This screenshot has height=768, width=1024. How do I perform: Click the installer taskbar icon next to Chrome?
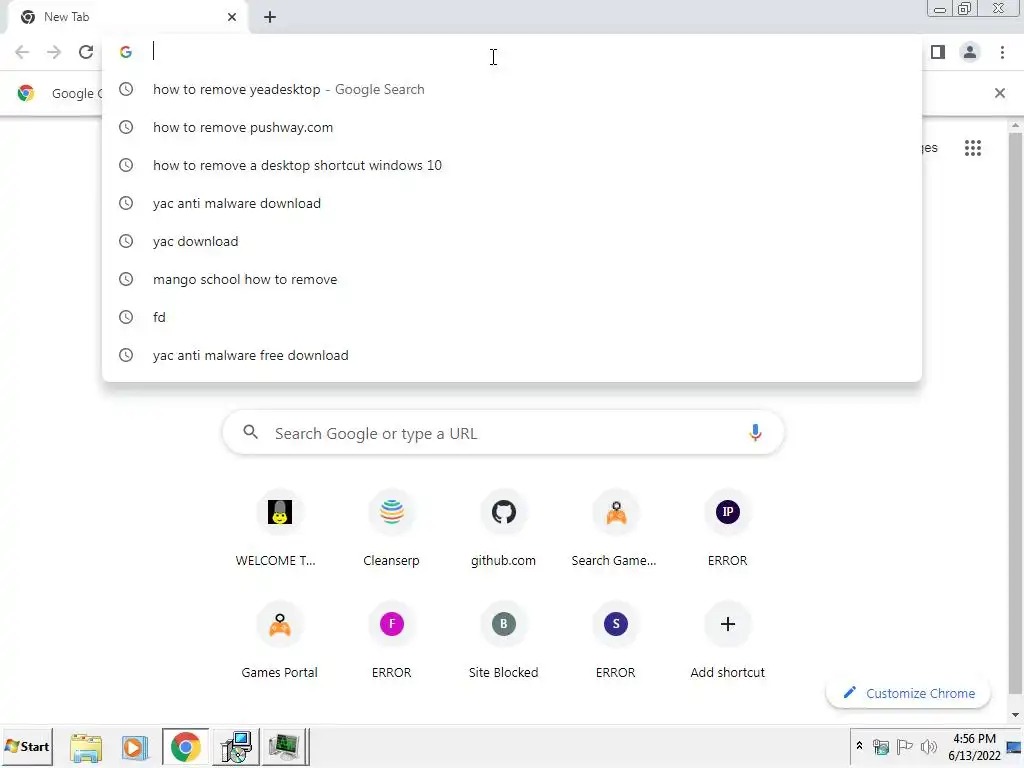(x=236, y=746)
